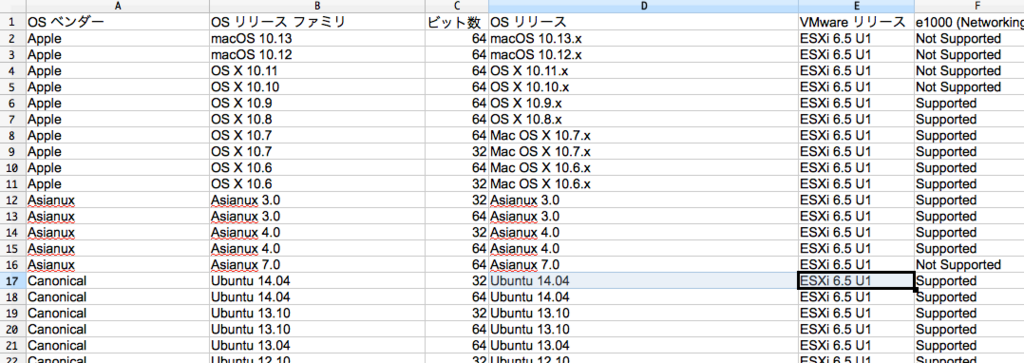The image size is (1024, 363).
Task: Select column A header
Action: (x=118, y=6)
